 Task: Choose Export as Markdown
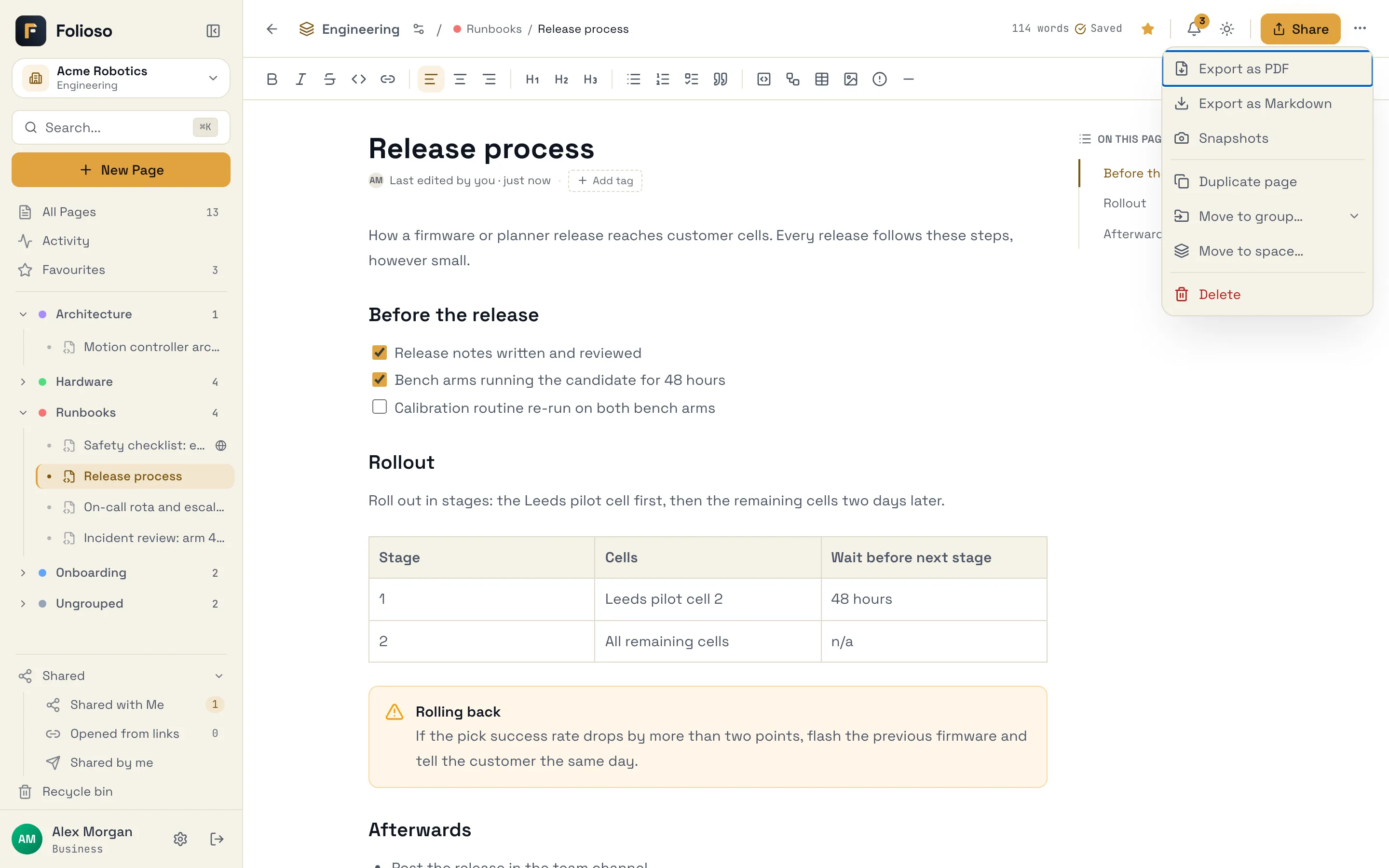pos(1267,103)
